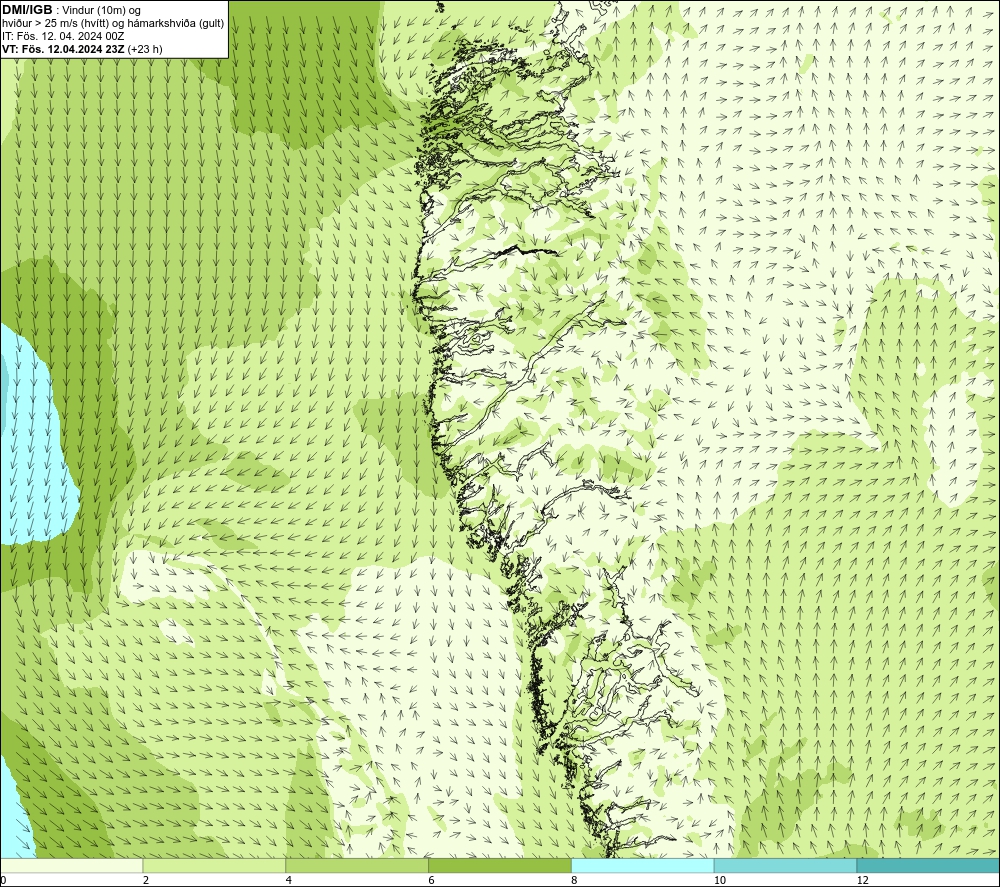
Task: Select the darkest teal color band above 12
Action: 929,865
